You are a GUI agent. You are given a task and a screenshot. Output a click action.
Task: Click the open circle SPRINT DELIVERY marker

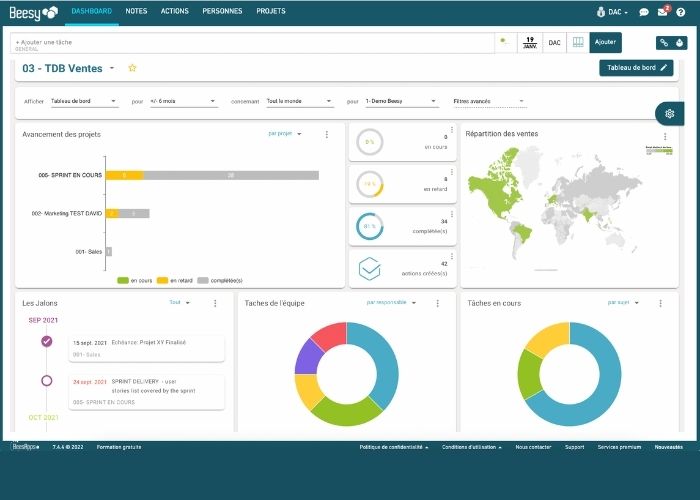pos(46,381)
